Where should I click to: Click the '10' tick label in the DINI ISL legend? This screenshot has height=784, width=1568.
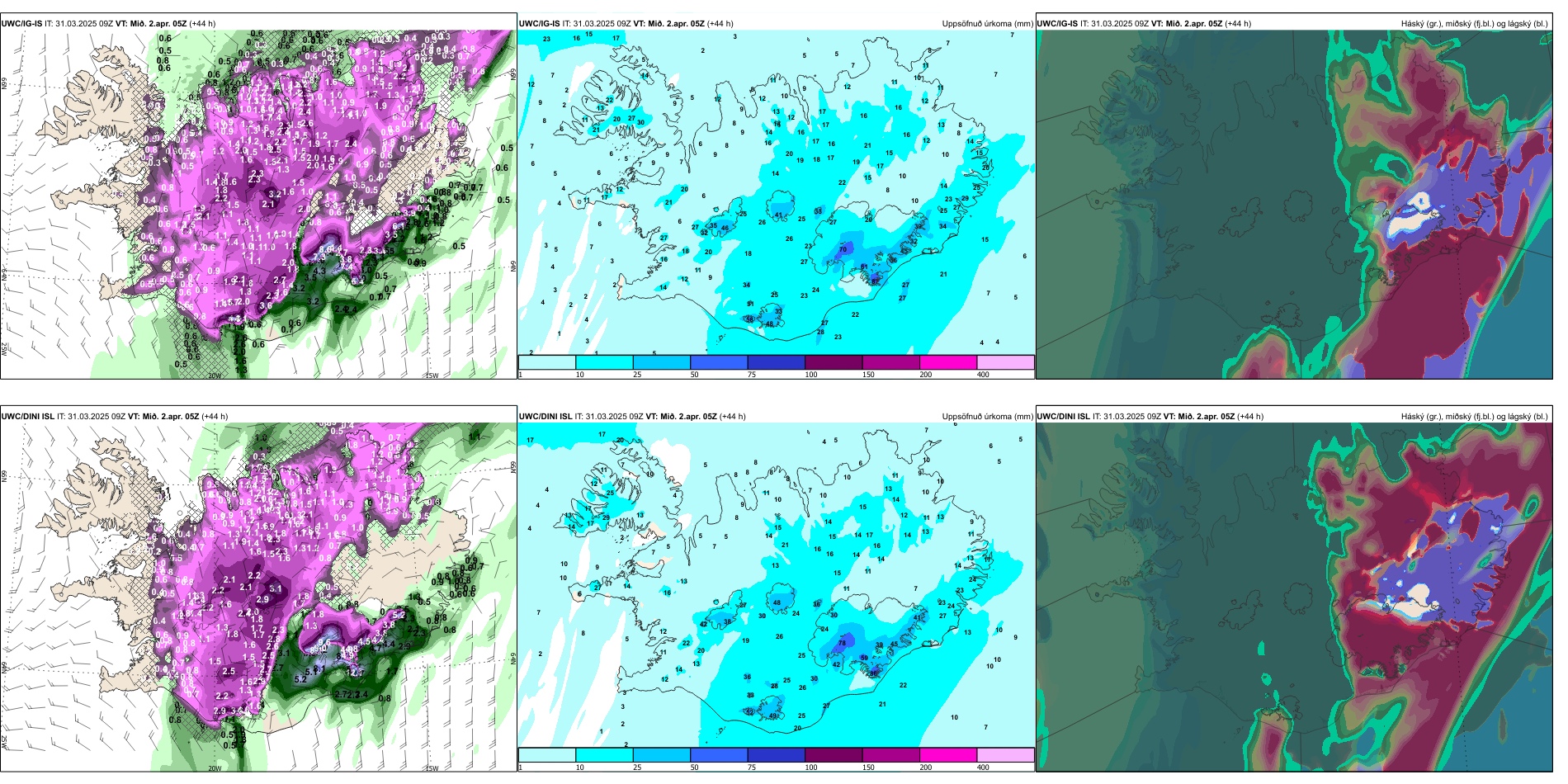[580, 767]
